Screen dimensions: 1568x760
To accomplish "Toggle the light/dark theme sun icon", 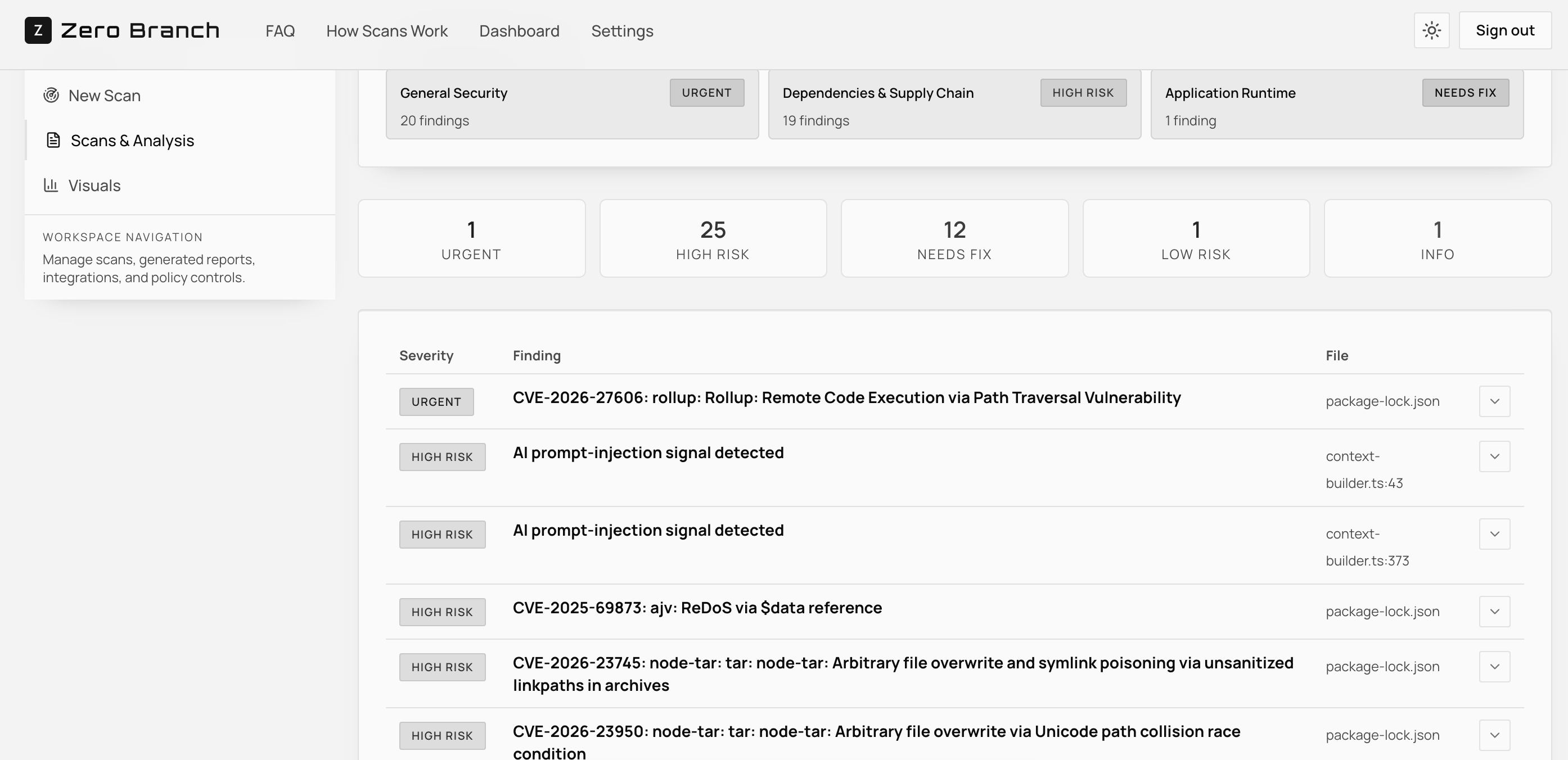I will tap(1431, 30).
